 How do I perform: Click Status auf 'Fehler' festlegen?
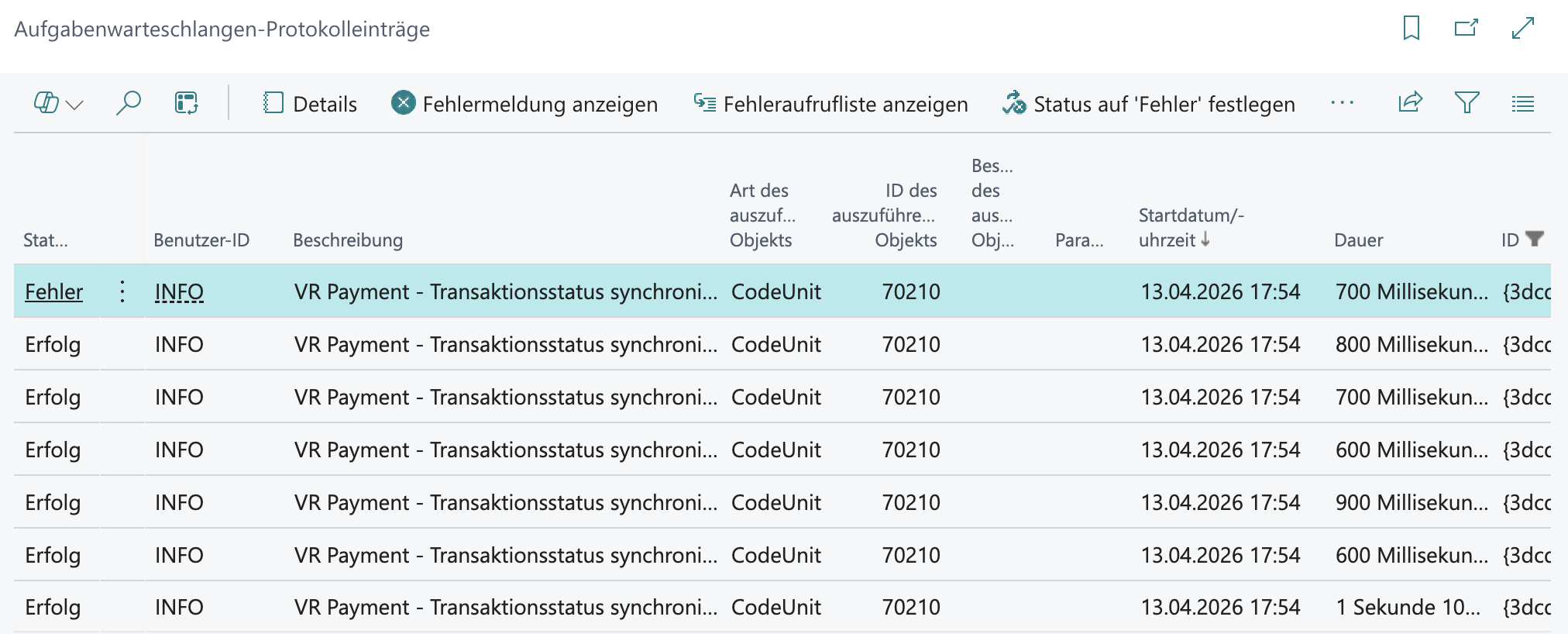(1148, 104)
